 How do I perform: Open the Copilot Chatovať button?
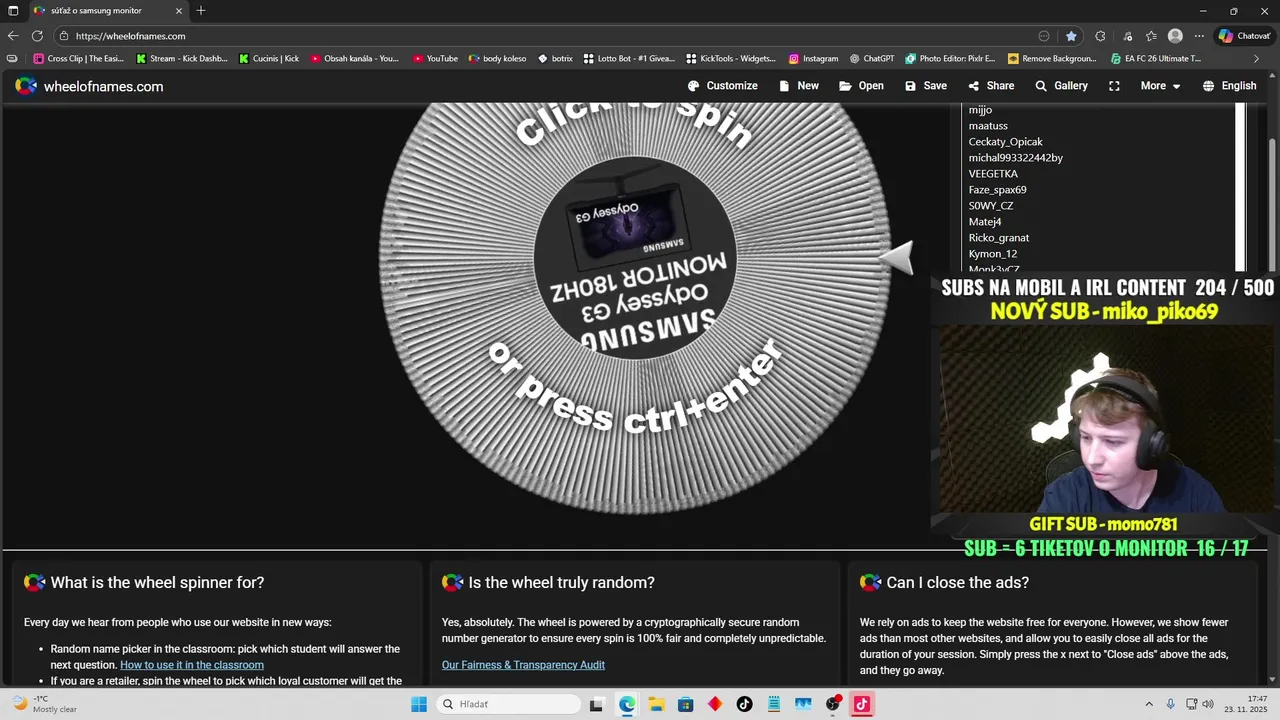1244,36
